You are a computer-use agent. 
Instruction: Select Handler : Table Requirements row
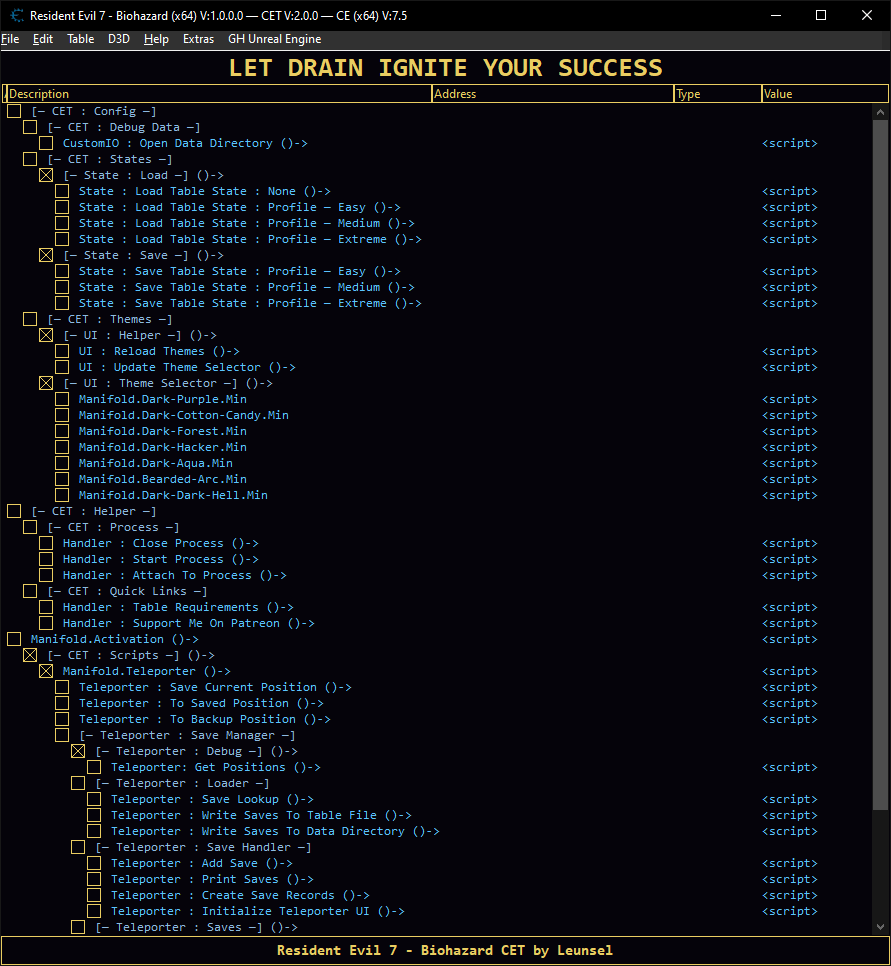click(178, 607)
